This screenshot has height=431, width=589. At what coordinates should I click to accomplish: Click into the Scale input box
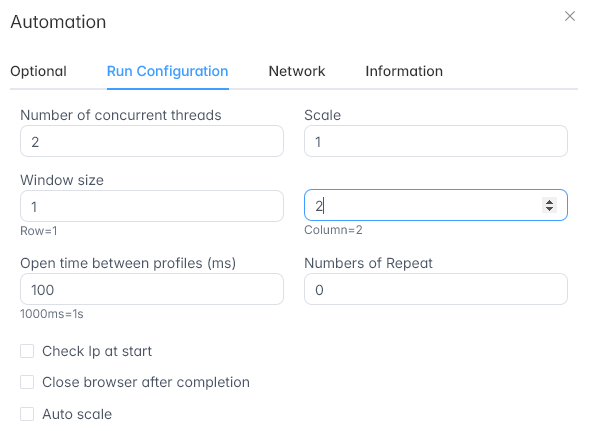436,141
